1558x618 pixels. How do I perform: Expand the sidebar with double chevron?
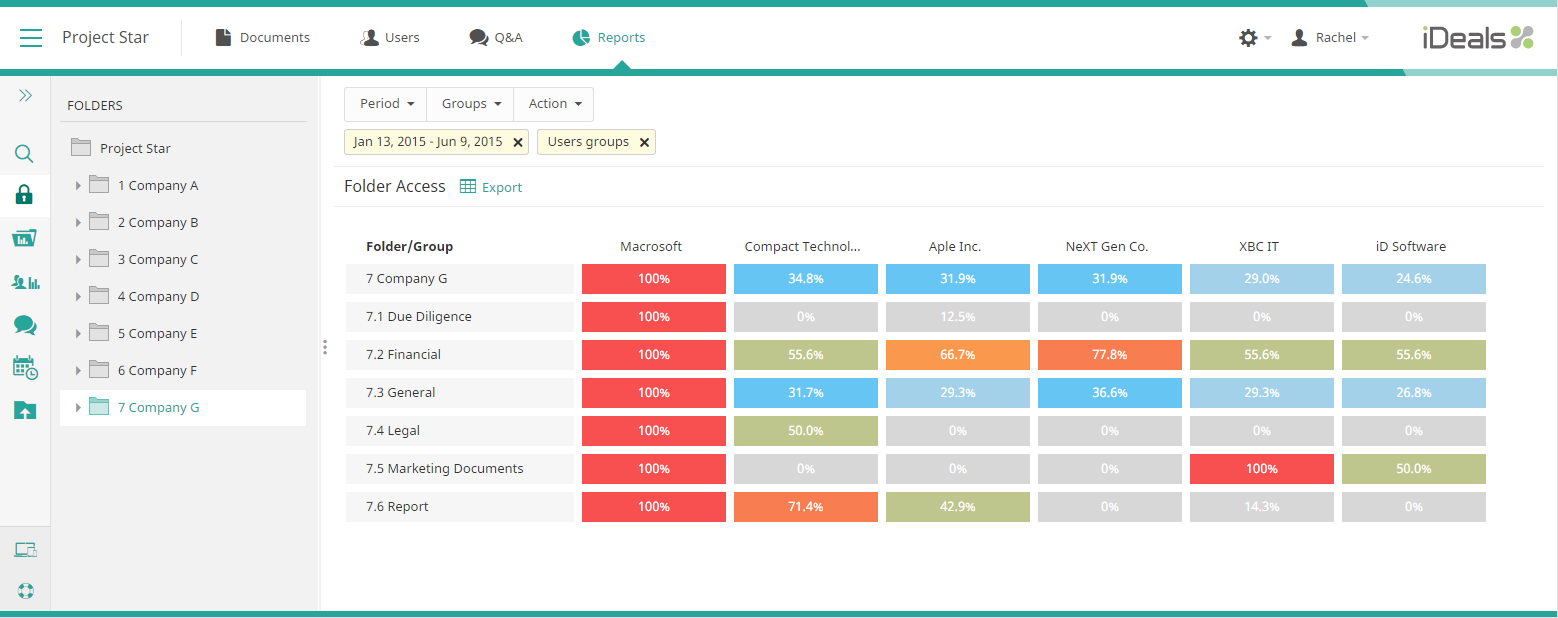(25, 95)
